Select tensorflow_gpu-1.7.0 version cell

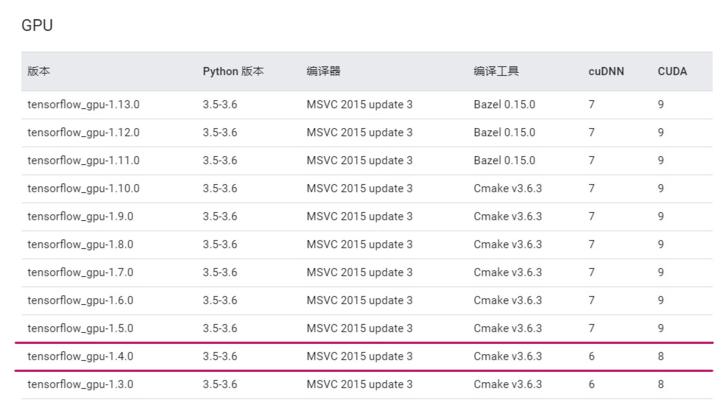[x=80, y=273]
